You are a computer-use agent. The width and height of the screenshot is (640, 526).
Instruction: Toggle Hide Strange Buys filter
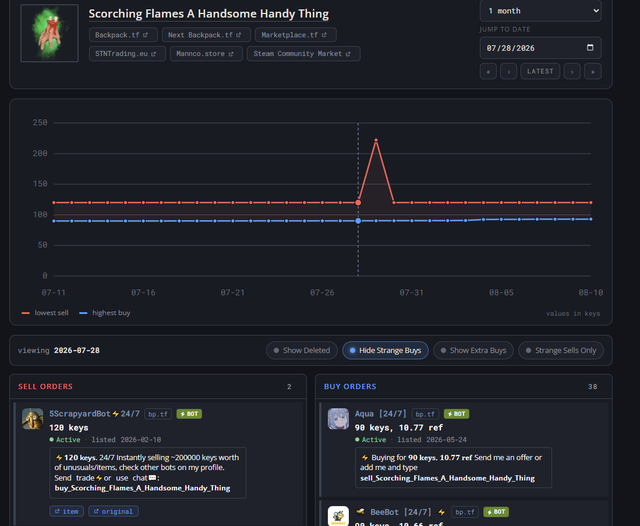(x=385, y=351)
